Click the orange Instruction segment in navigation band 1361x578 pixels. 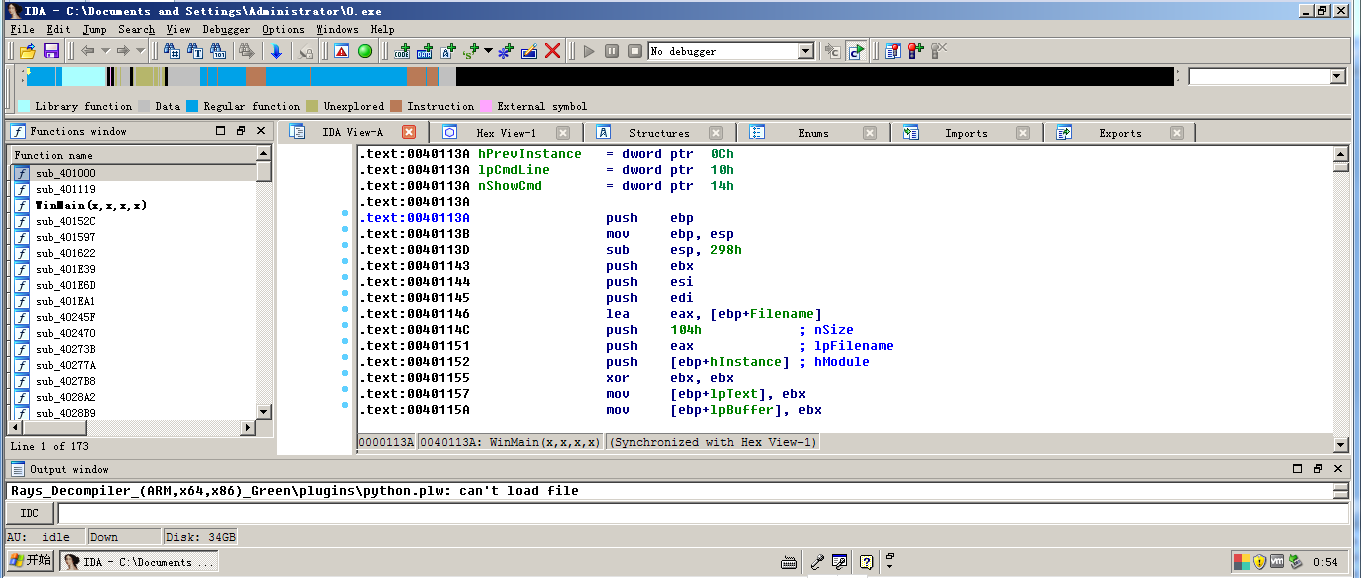click(x=255, y=77)
